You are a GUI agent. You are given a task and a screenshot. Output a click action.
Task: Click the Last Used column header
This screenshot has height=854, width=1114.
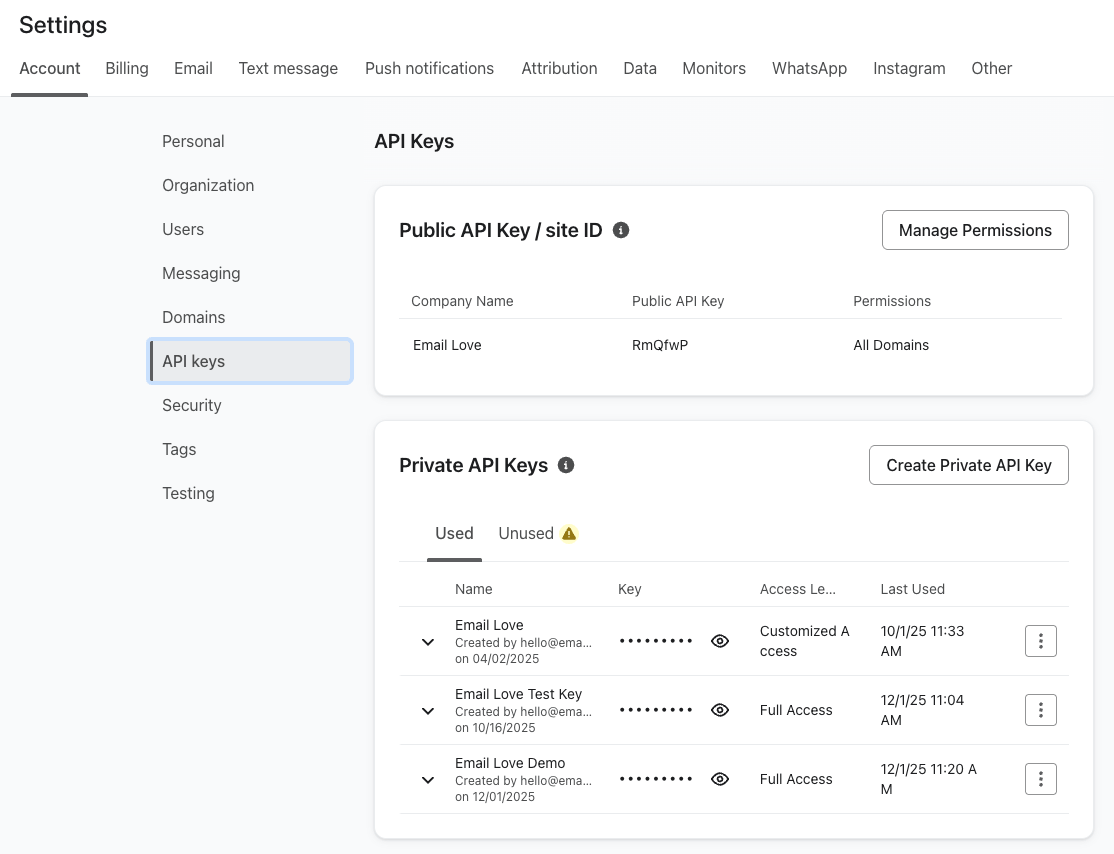click(912, 589)
